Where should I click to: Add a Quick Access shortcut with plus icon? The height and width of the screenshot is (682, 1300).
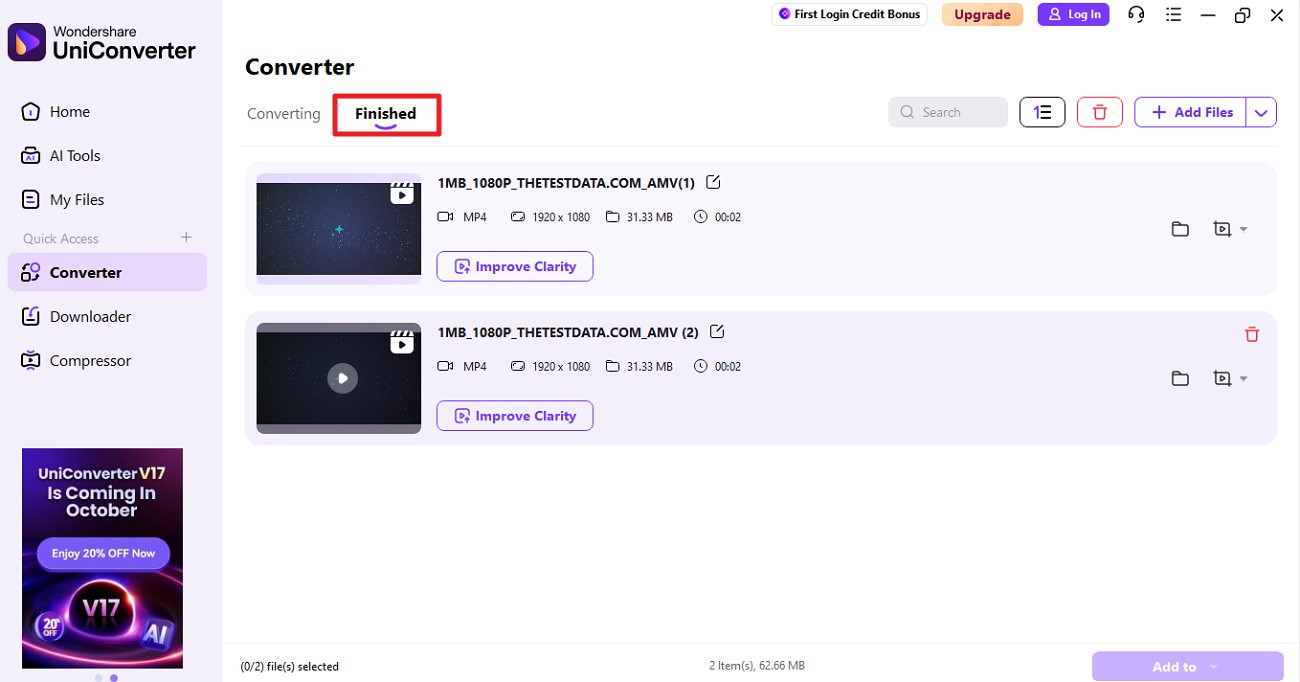click(185, 237)
